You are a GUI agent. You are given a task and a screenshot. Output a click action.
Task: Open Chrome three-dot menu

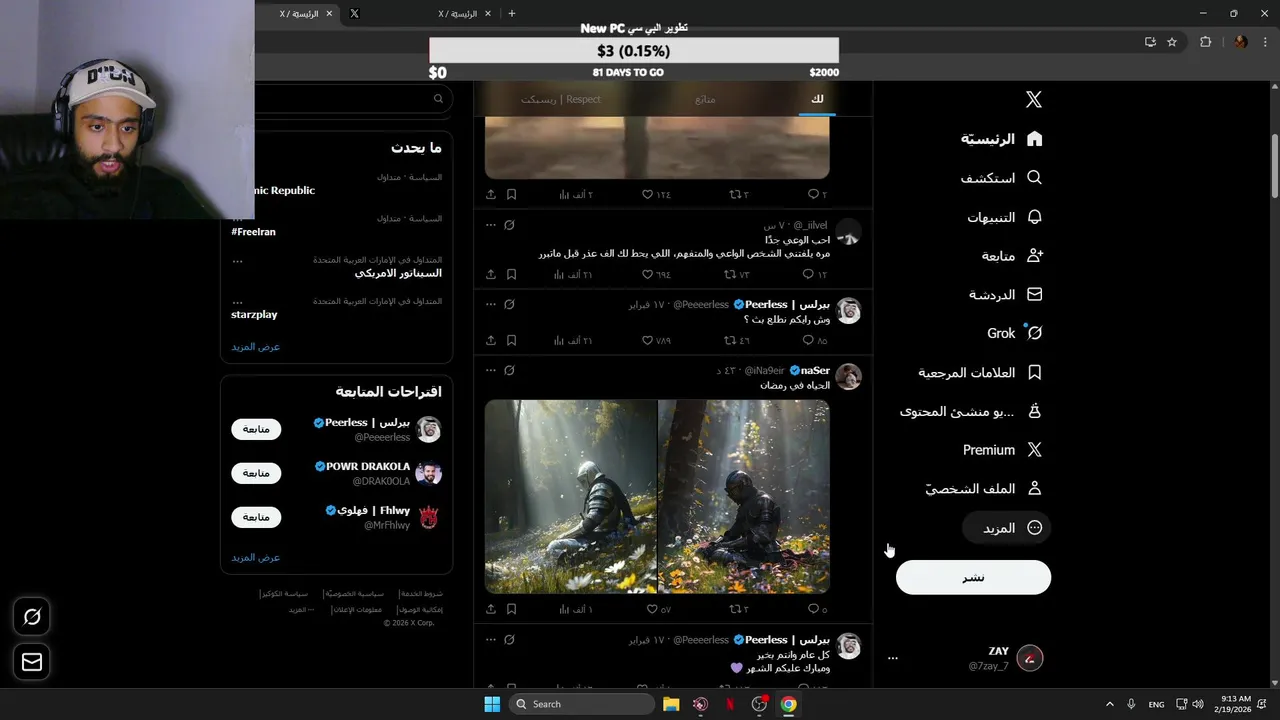(x=1266, y=42)
